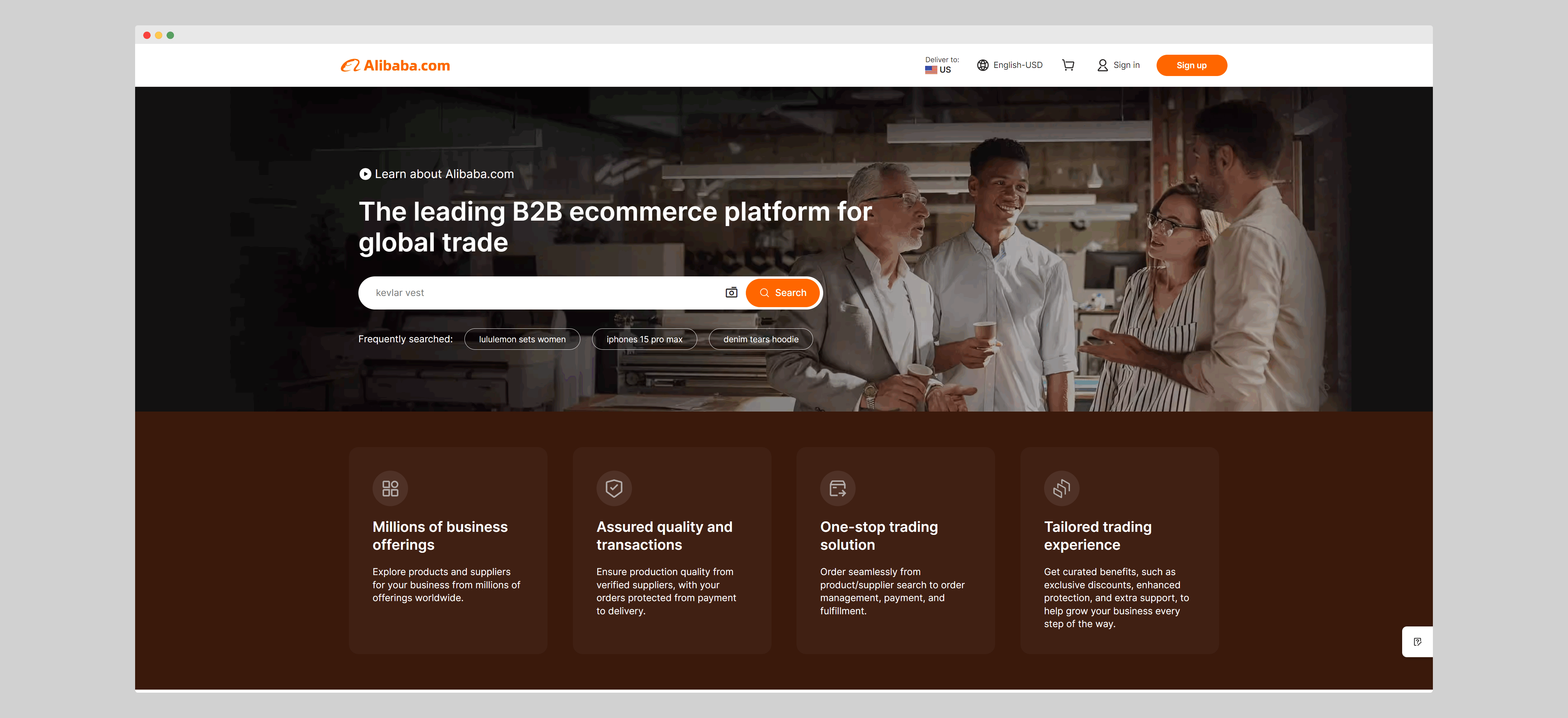Open the shopping cart icon
The height and width of the screenshot is (718, 1568).
(1068, 65)
